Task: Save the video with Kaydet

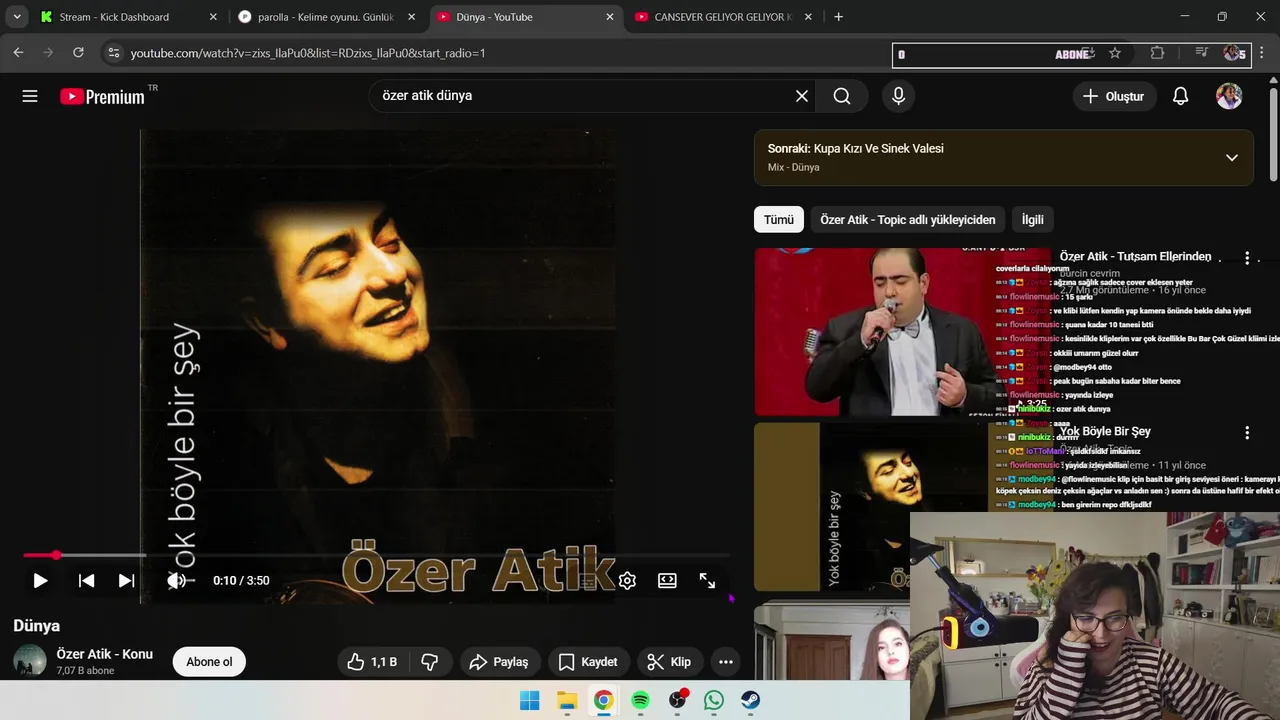Action: pos(588,662)
